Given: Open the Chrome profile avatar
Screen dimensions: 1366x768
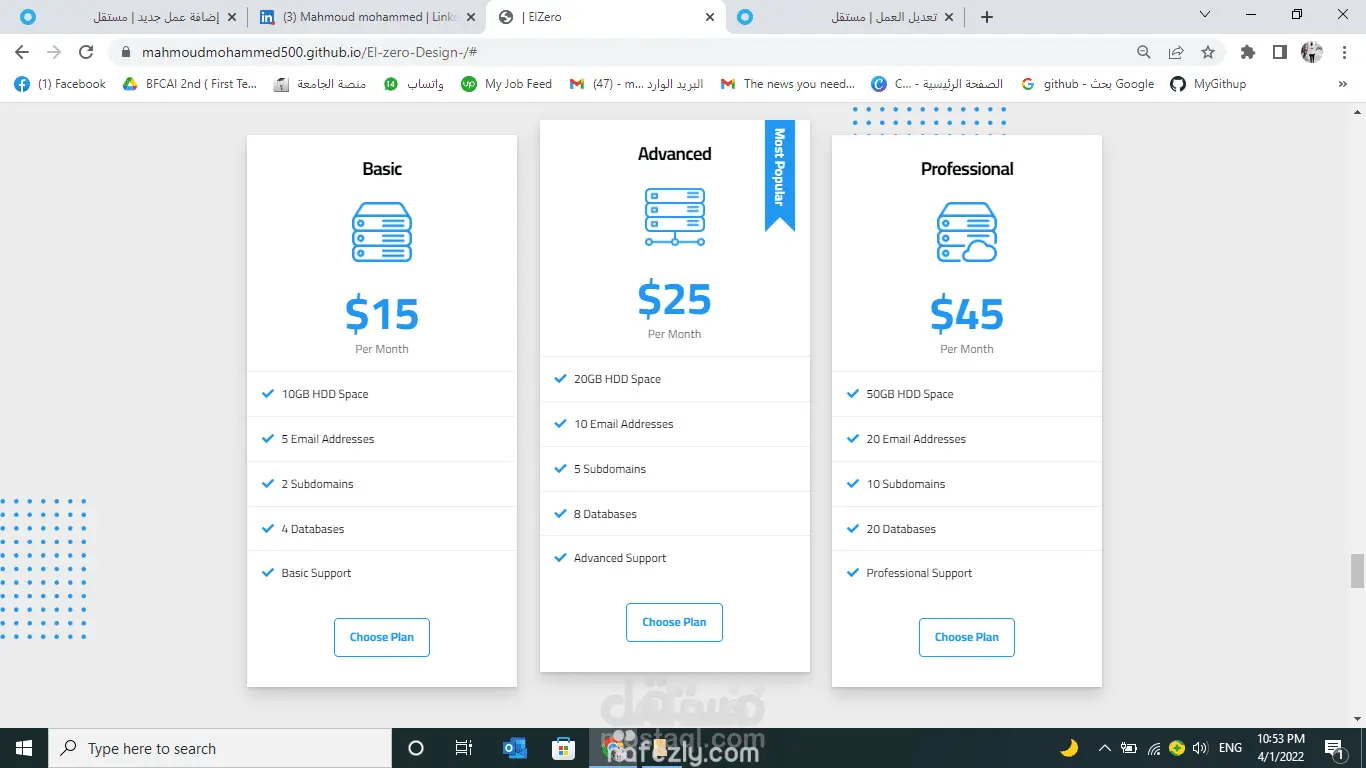Looking at the screenshot, I should click(x=1311, y=52).
